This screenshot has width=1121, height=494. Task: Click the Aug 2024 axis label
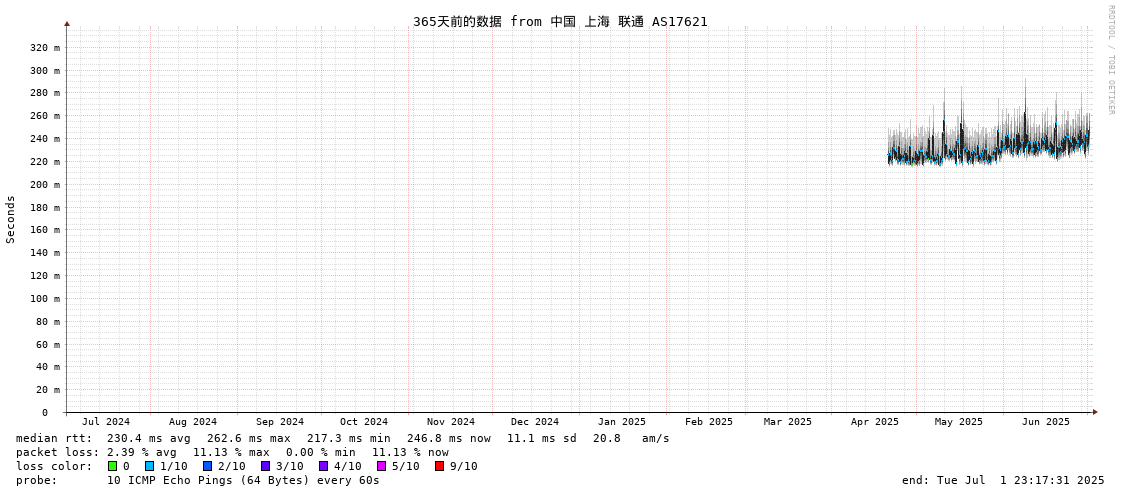[193, 422]
